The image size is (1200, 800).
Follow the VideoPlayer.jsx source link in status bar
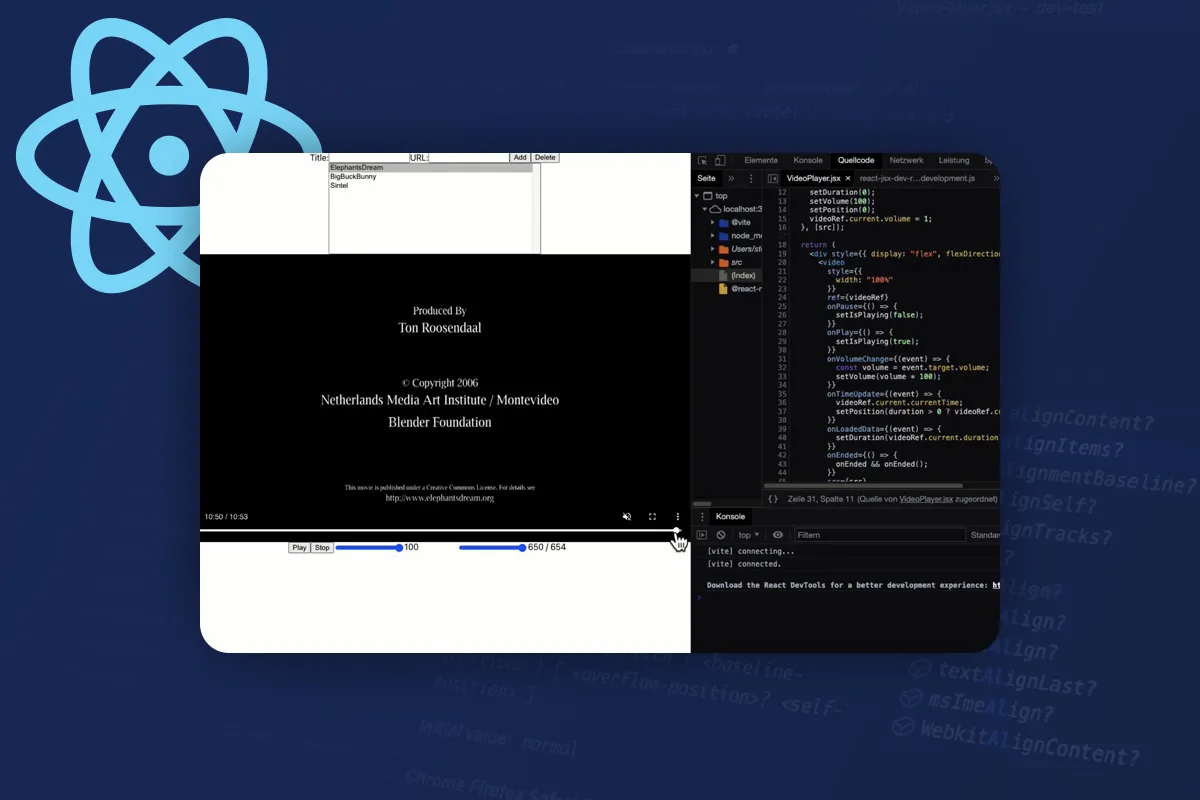pyautogui.click(x=927, y=498)
